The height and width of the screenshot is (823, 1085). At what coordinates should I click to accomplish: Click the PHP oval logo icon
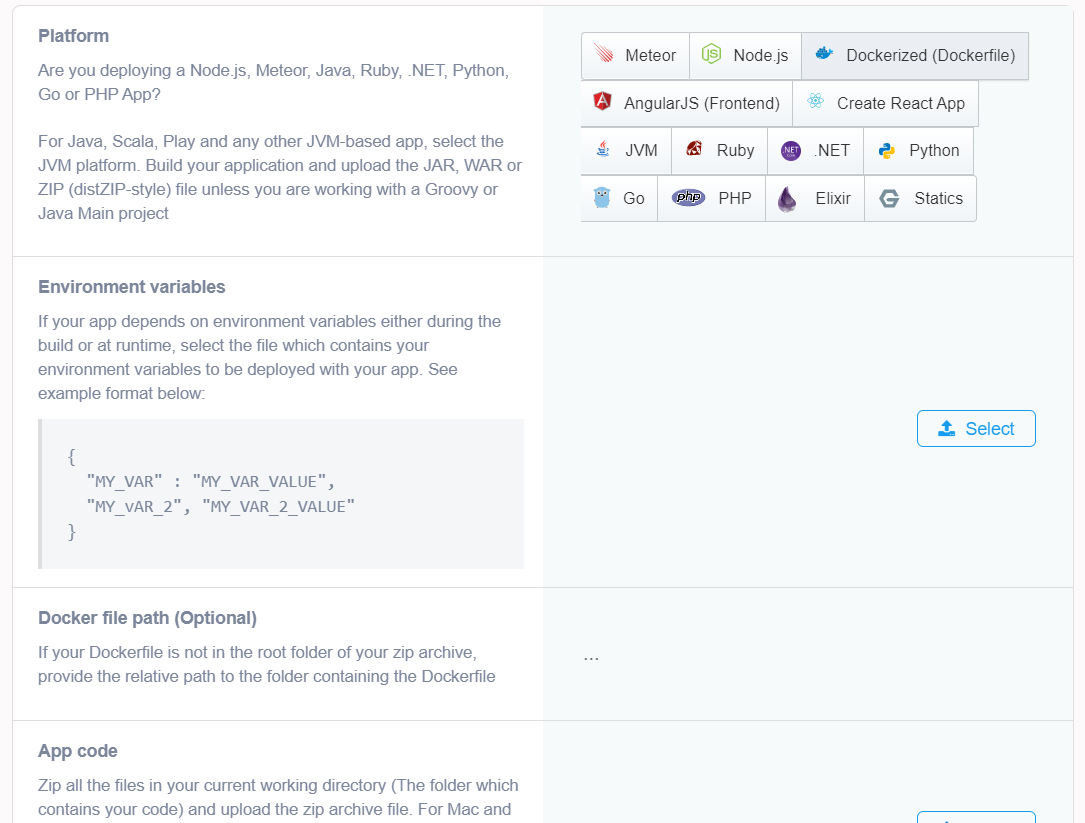pyautogui.click(x=689, y=197)
